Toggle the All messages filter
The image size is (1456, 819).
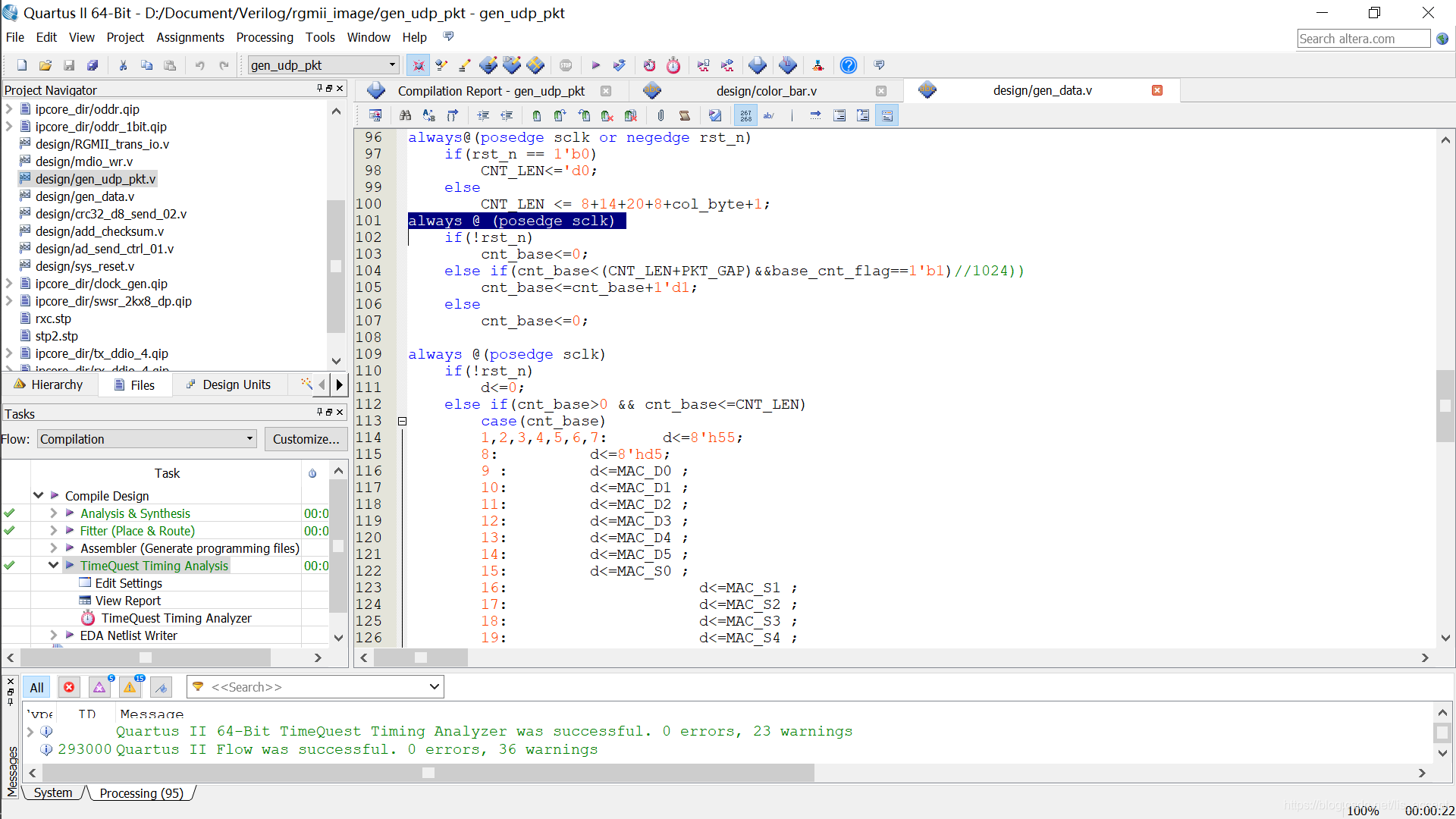coord(36,687)
